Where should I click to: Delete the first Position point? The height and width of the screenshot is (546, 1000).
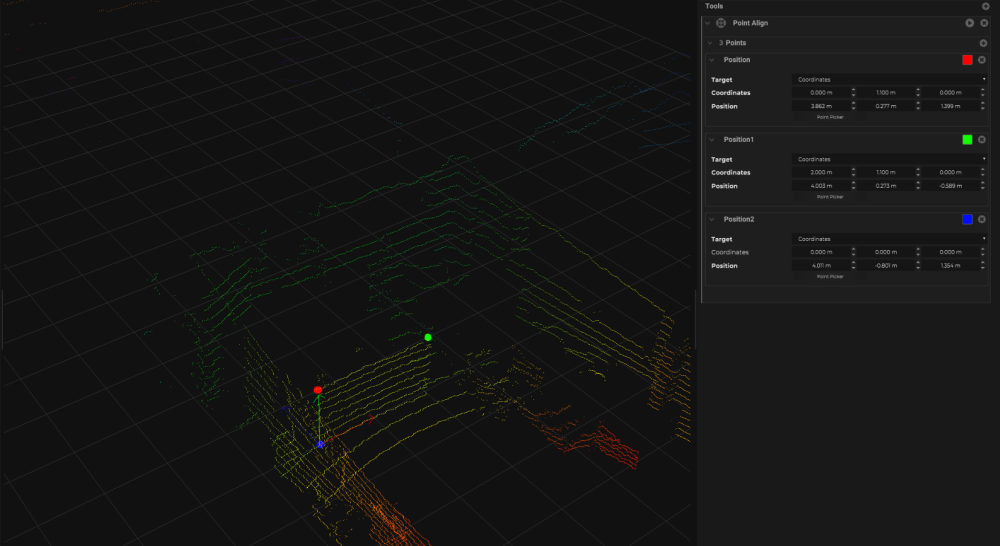(982, 60)
